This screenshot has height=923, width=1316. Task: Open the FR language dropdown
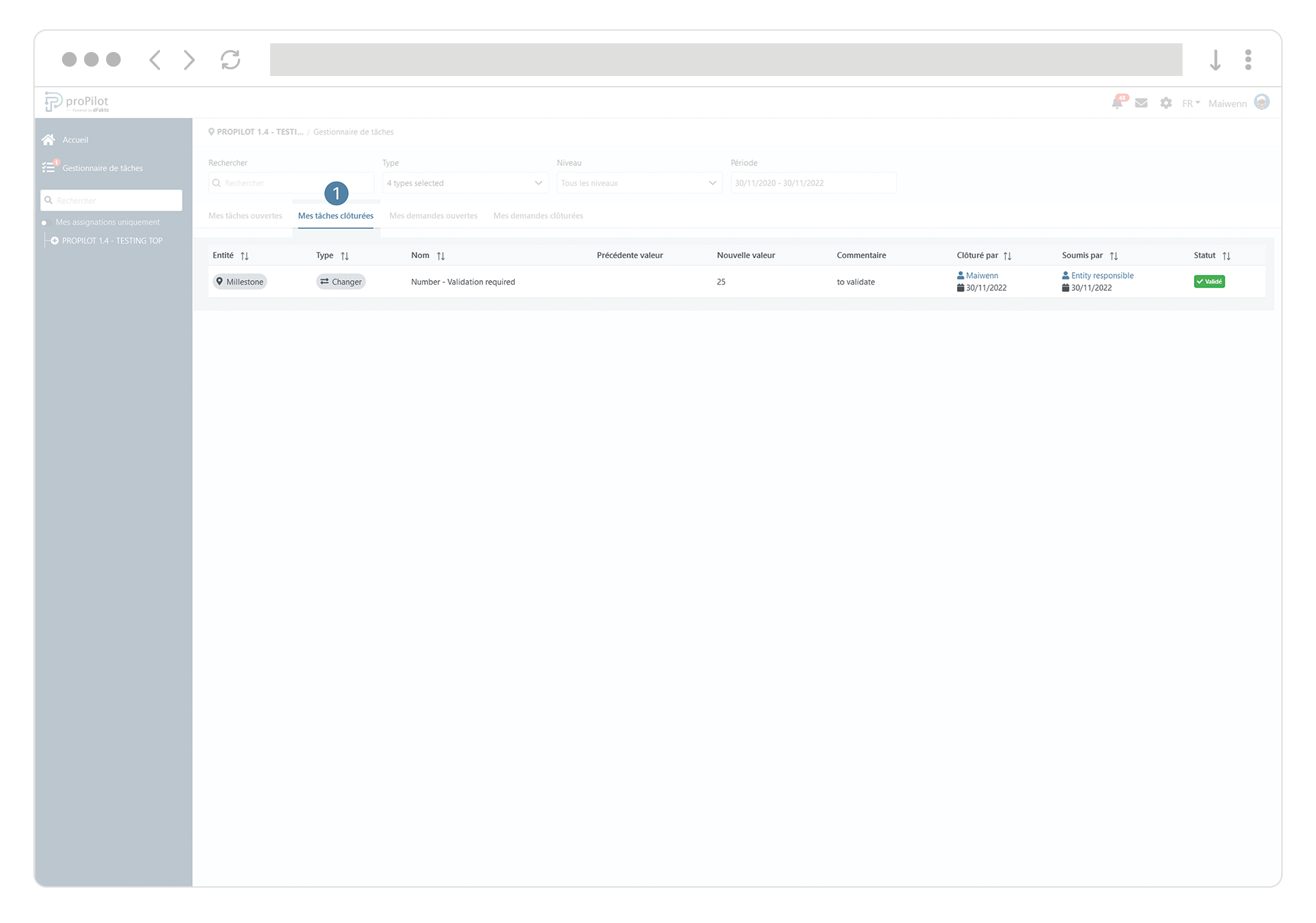pyautogui.click(x=1191, y=103)
